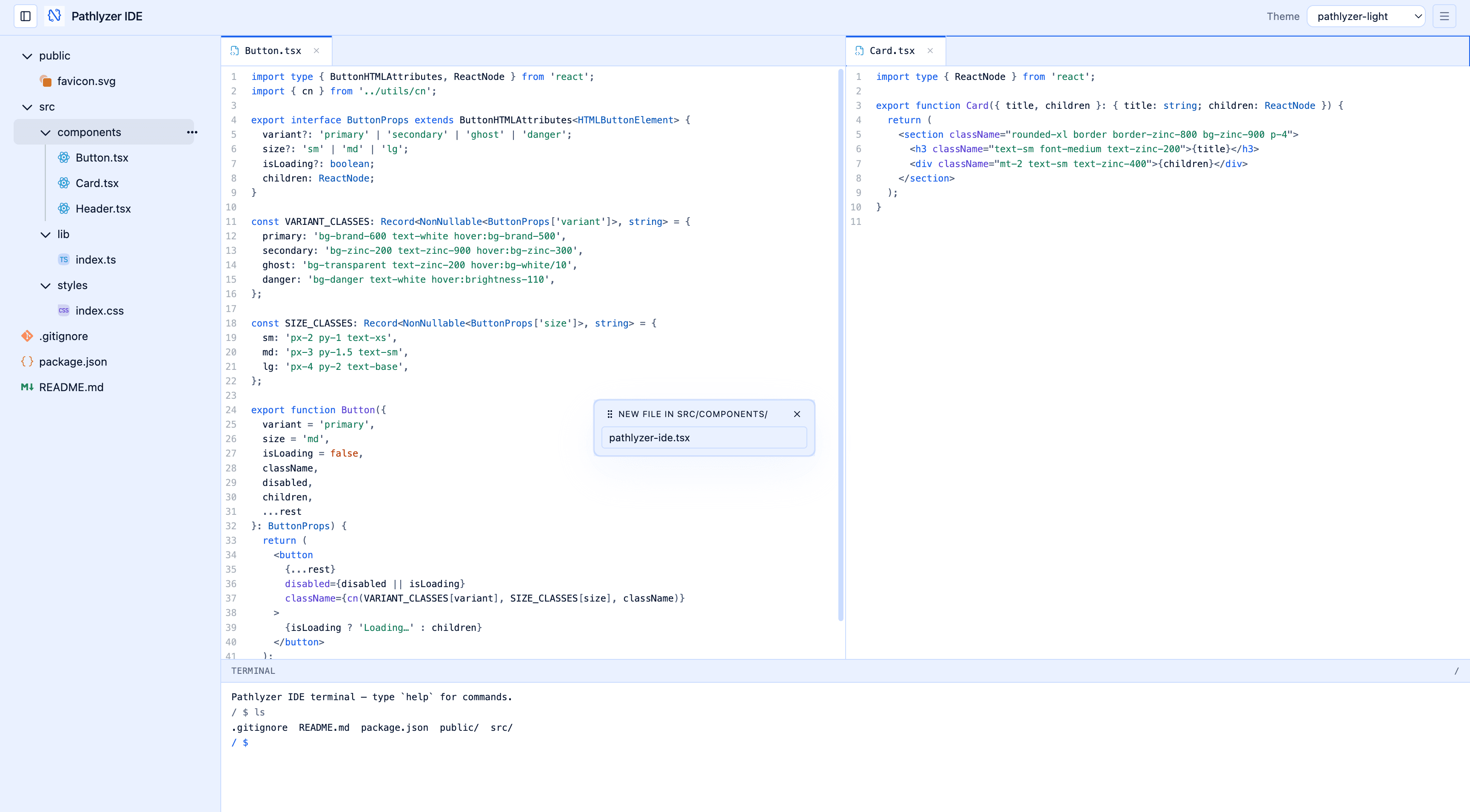
Task: Click the braces icon beside package.json
Action: pos(27,361)
